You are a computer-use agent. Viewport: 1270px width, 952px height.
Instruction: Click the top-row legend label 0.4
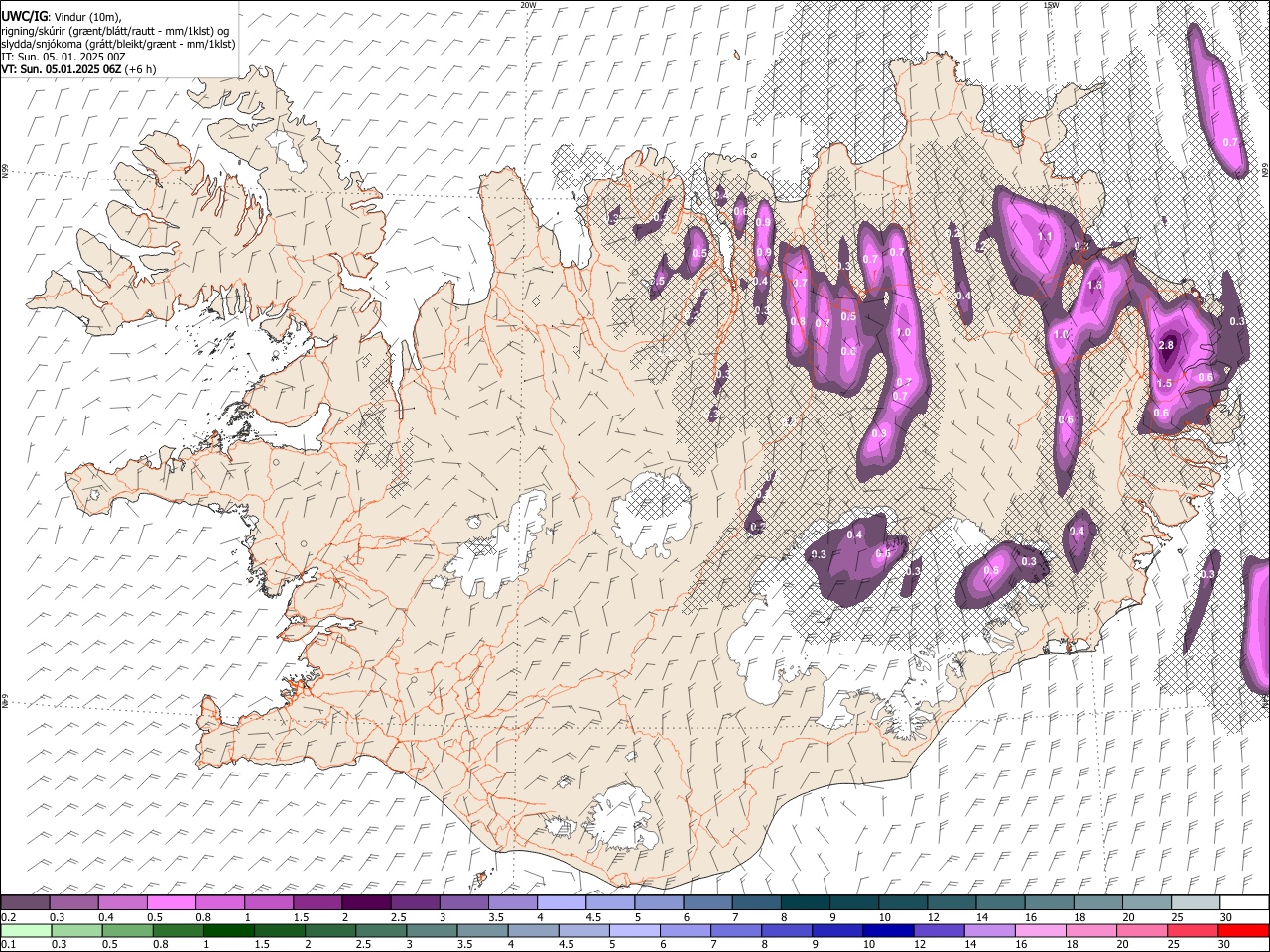[105, 917]
